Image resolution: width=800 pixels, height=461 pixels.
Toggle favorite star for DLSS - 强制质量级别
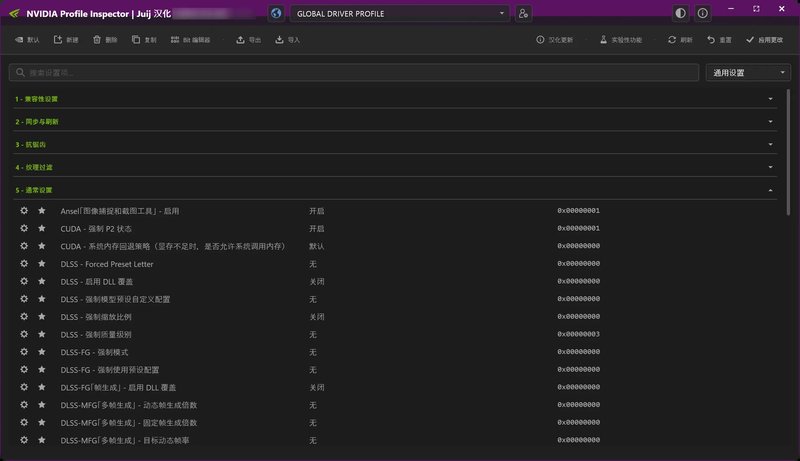click(x=42, y=334)
